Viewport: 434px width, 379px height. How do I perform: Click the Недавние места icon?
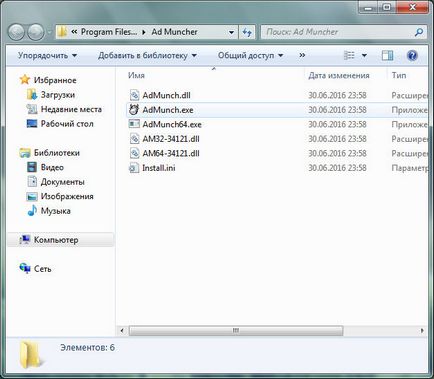pos(32,109)
